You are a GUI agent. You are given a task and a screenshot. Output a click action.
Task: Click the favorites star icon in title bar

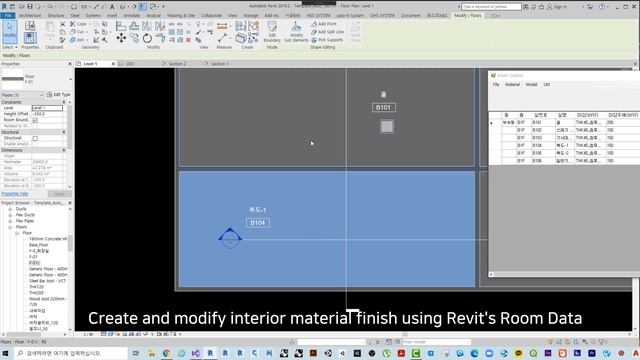(541, 7)
